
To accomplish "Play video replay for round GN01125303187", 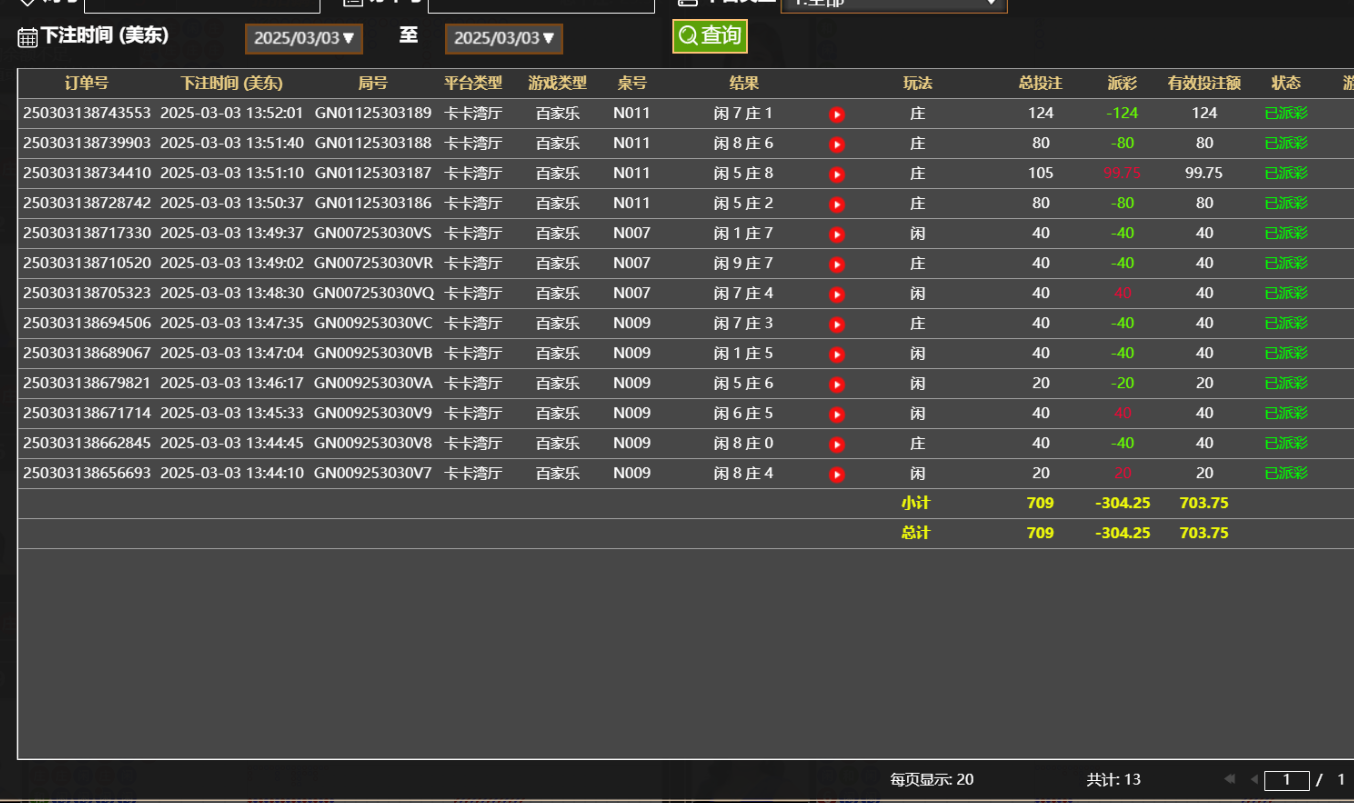I will (x=837, y=174).
